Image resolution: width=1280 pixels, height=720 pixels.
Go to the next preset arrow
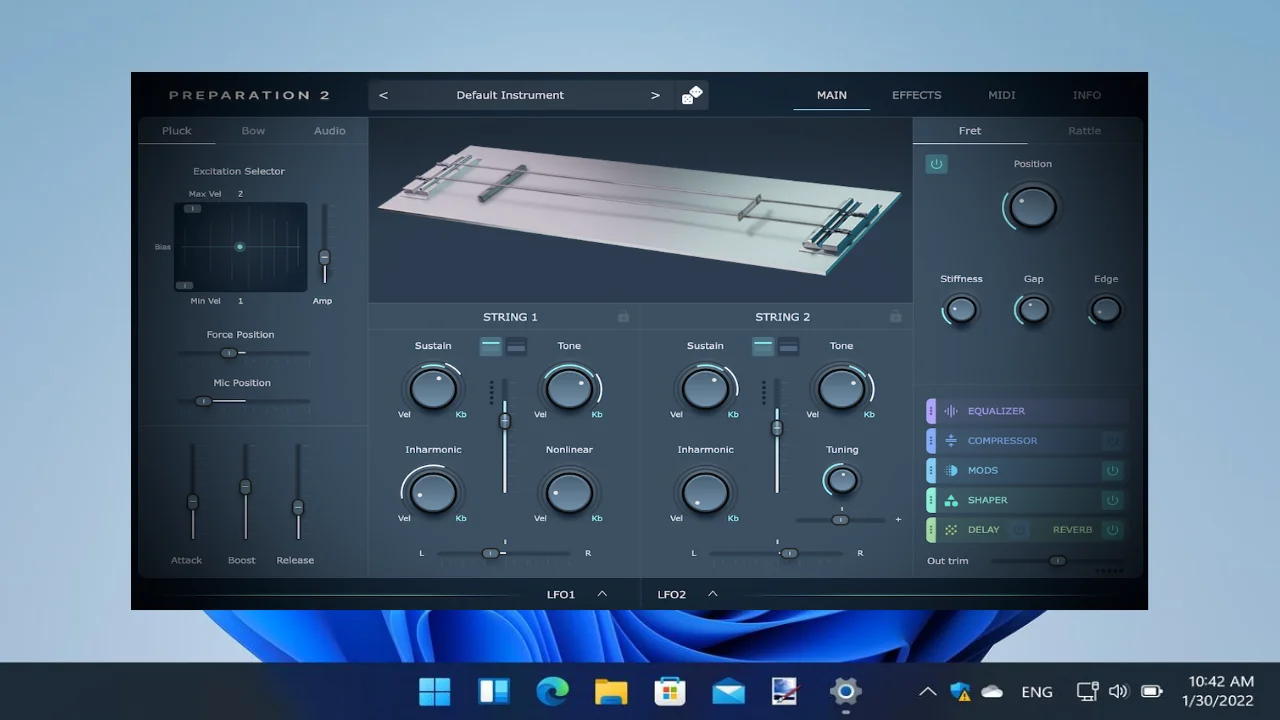[x=655, y=95]
